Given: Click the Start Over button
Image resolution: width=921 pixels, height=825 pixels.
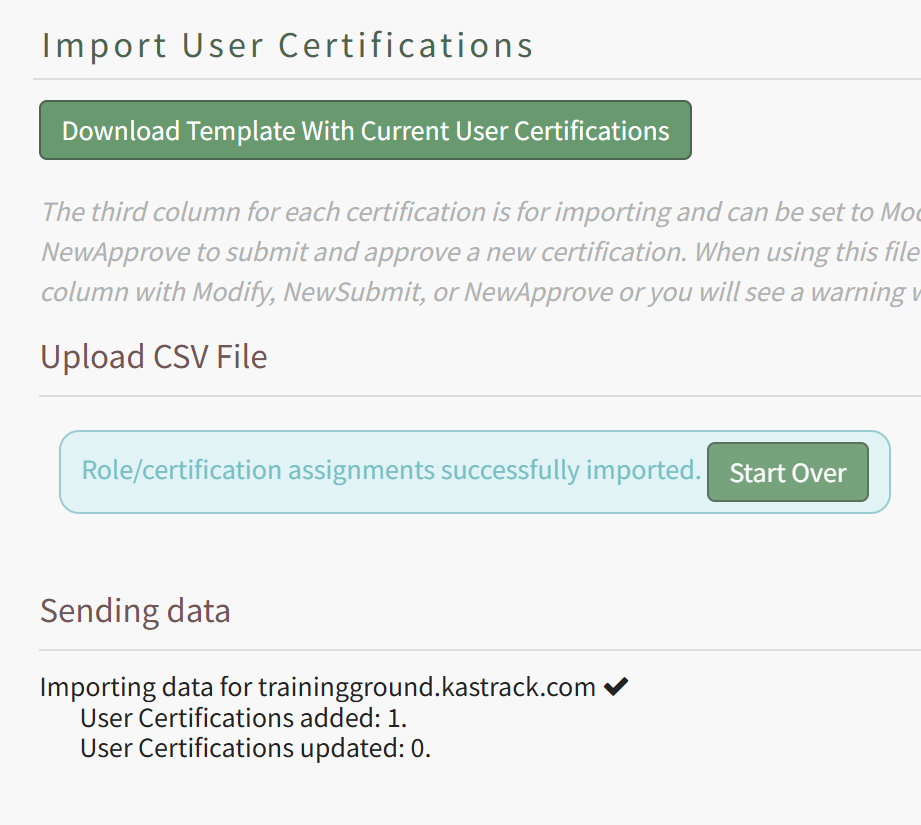Looking at the screenshot, I should 788,472.
